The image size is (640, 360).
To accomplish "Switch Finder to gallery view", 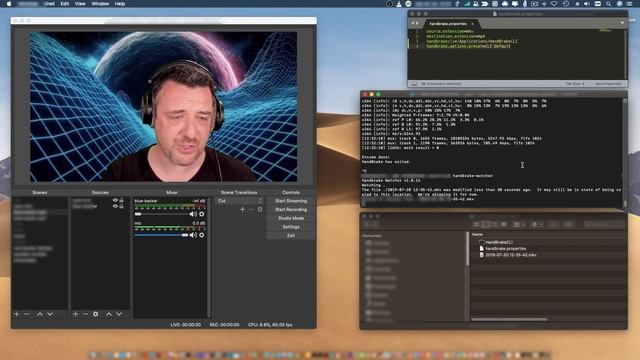I will (x=504, y=224).
